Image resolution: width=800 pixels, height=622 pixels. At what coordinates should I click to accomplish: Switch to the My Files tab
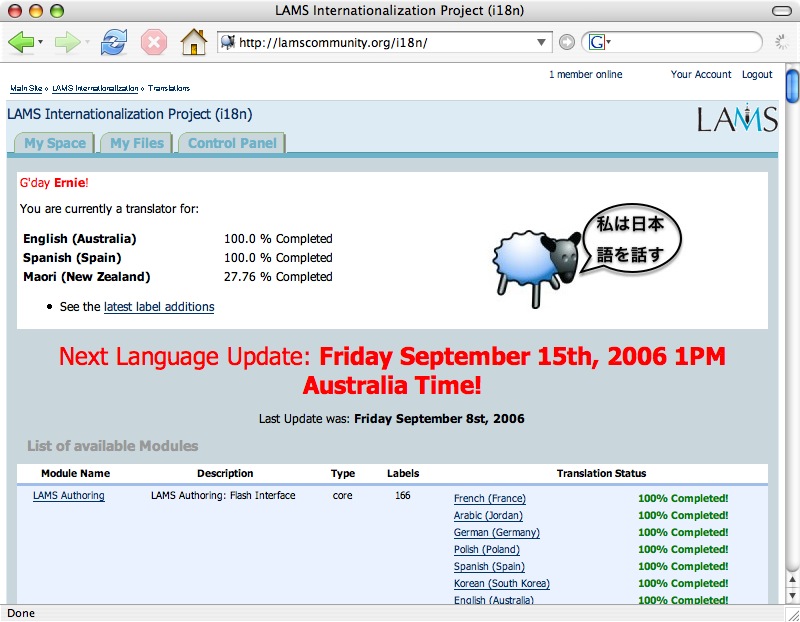[137, 143]
